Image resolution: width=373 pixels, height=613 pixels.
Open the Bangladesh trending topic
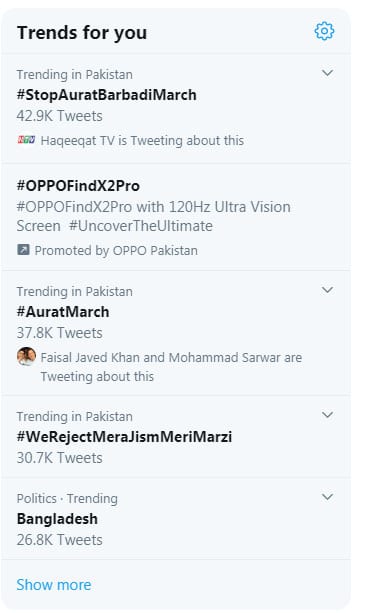pyautogui.click(x=57, y=519)
